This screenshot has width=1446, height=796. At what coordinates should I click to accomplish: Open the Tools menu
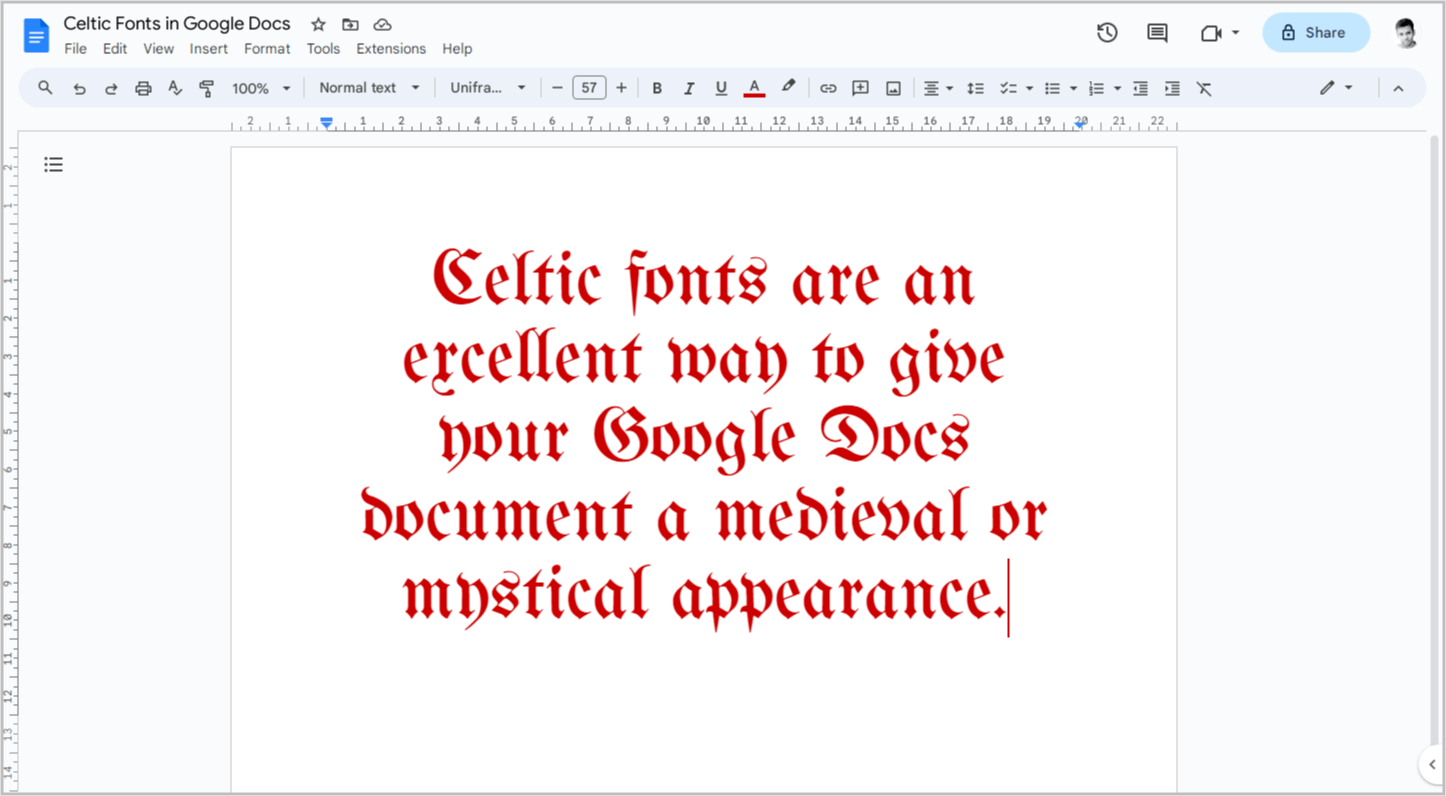(x=323, y=48)
